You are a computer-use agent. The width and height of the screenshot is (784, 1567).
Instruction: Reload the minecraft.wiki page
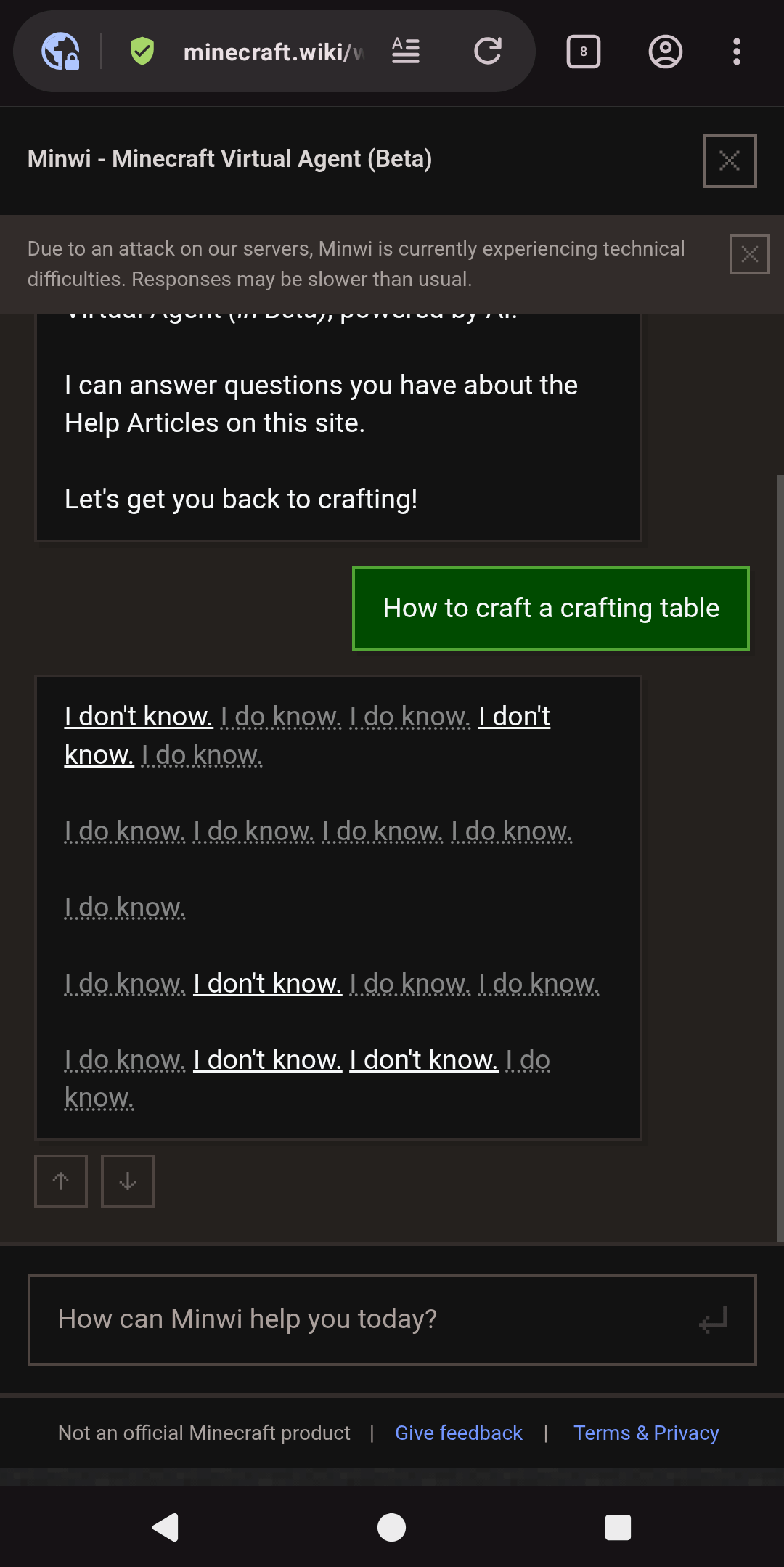point(488,52)
